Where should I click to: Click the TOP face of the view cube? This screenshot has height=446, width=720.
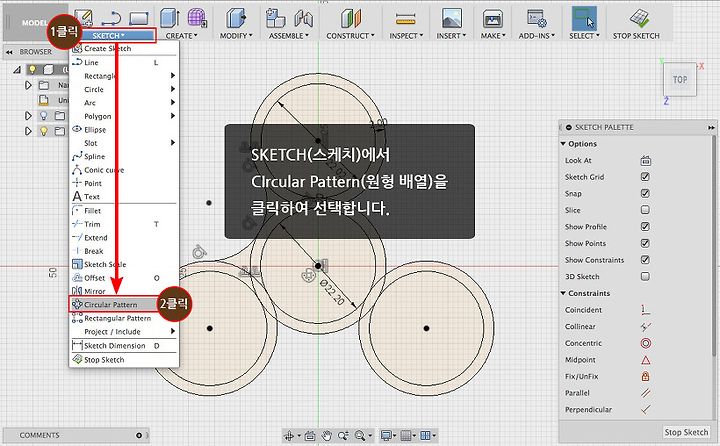click(x=680, y=79)
